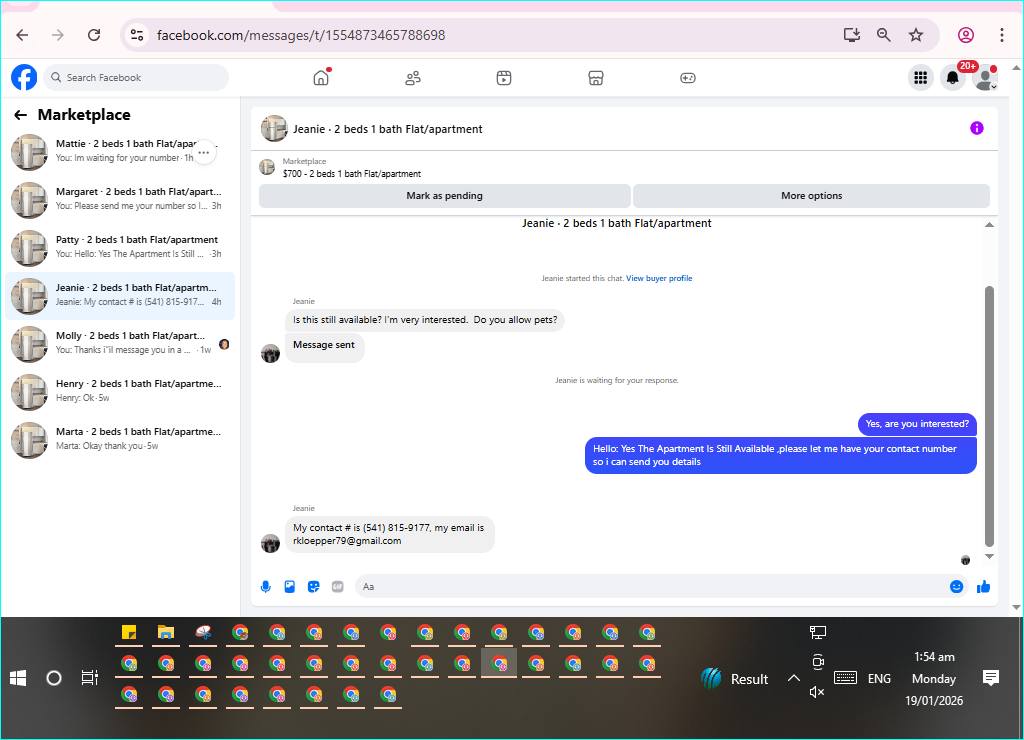Open Mattie's conversation
Viewport: 1024px width, 740px height.
[120, 152]
